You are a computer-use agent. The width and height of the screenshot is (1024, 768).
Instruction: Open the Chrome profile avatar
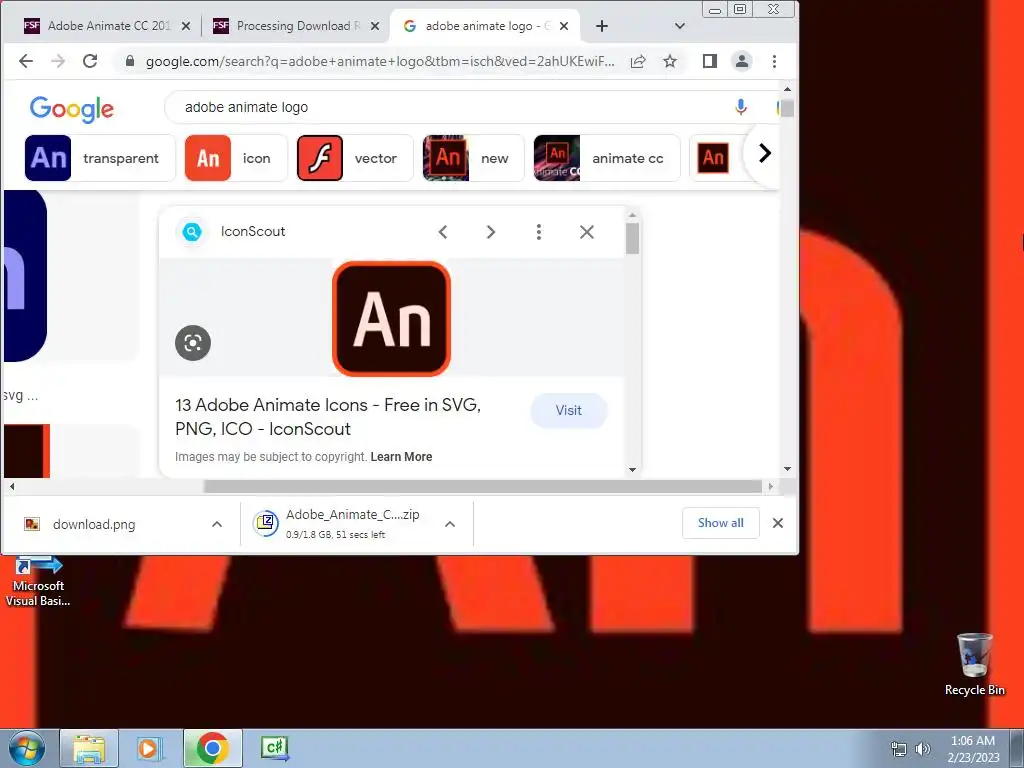click(x=742, y=61)
